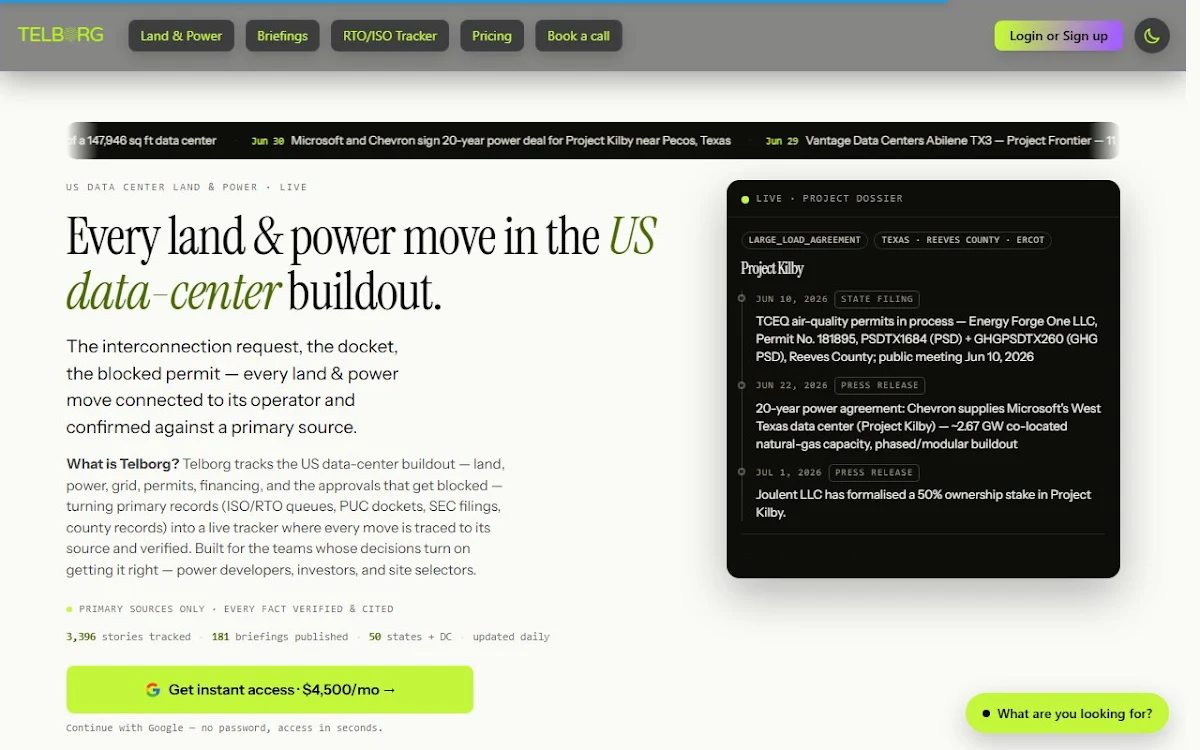1200x750 pixels.
Task: Click the 50 states + DC stat
Action: [410, 637]
